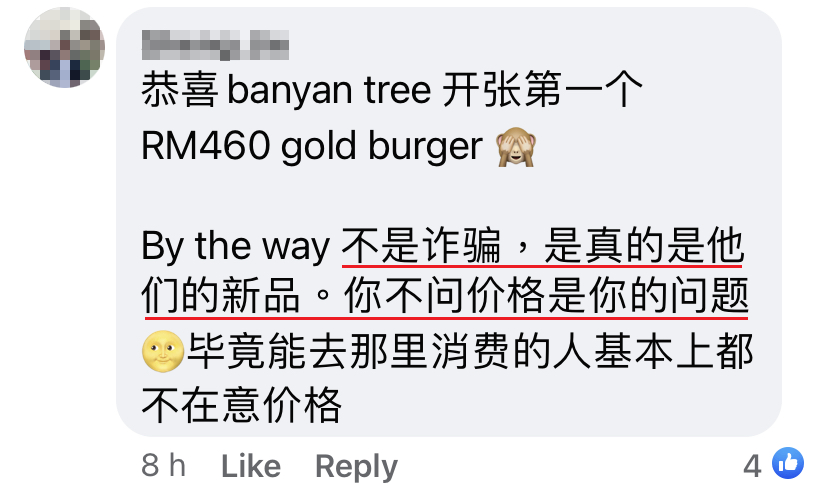Reply to this comment
This screenshot has height=488, width=828.
point(356,467)
